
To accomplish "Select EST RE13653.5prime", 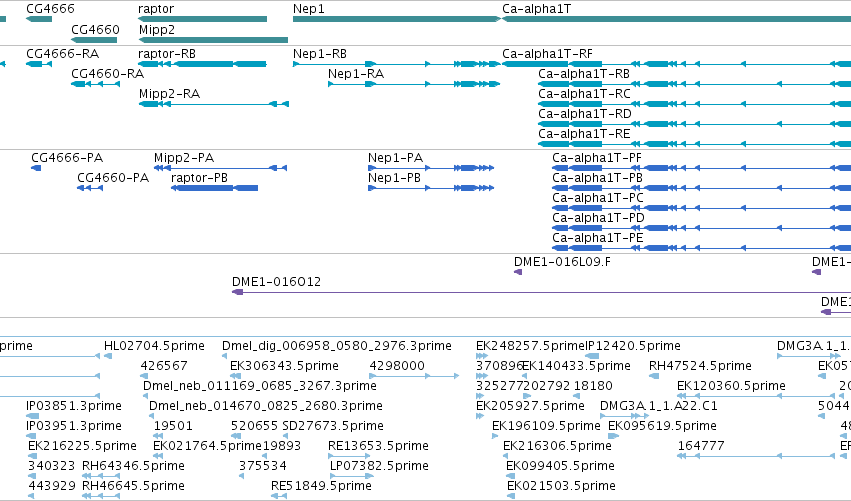I will [x=348, y=456].
